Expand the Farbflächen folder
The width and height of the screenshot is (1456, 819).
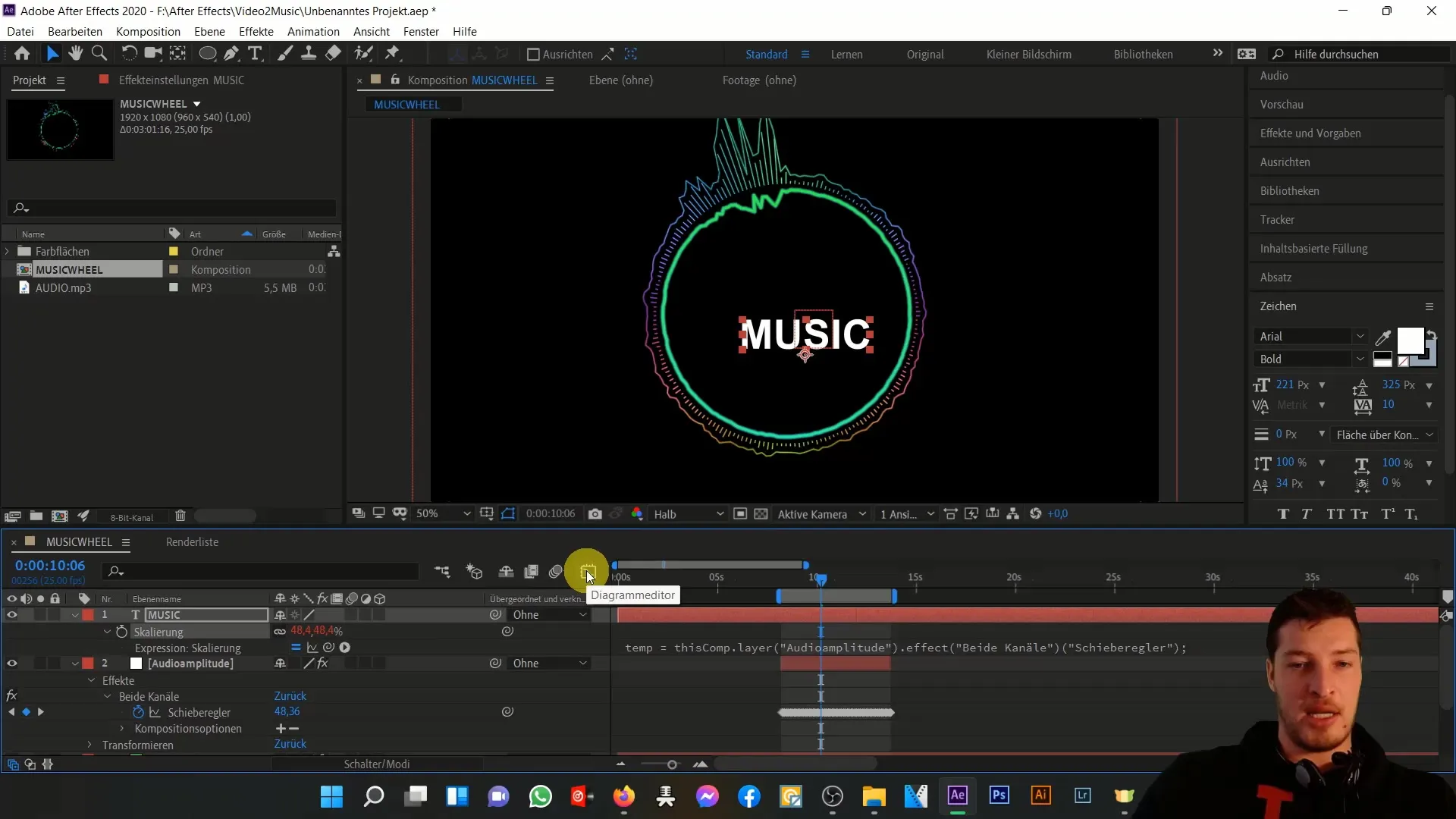click(x=8, y=252)
